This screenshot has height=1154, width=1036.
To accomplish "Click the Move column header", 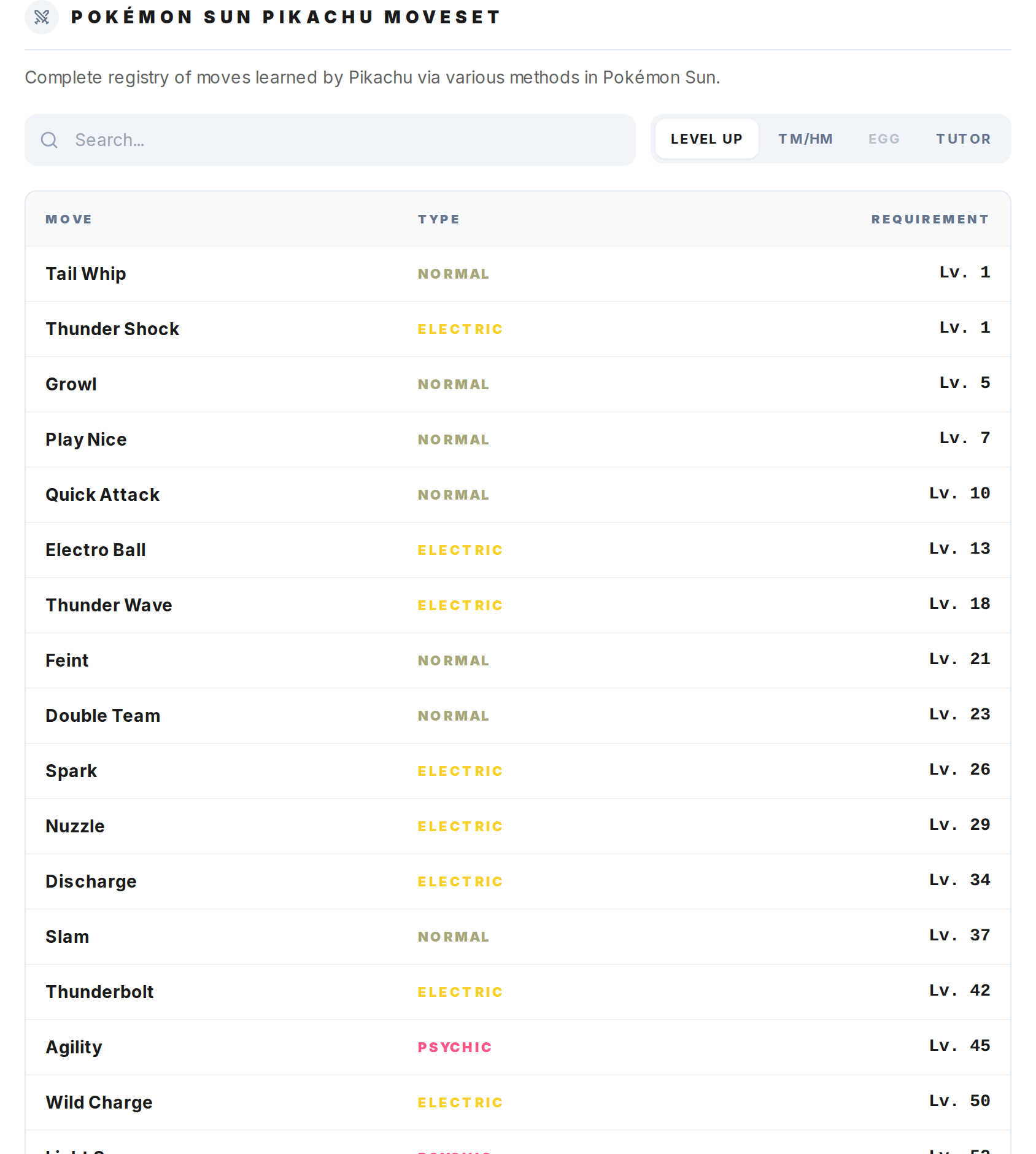I will (69, 219).
